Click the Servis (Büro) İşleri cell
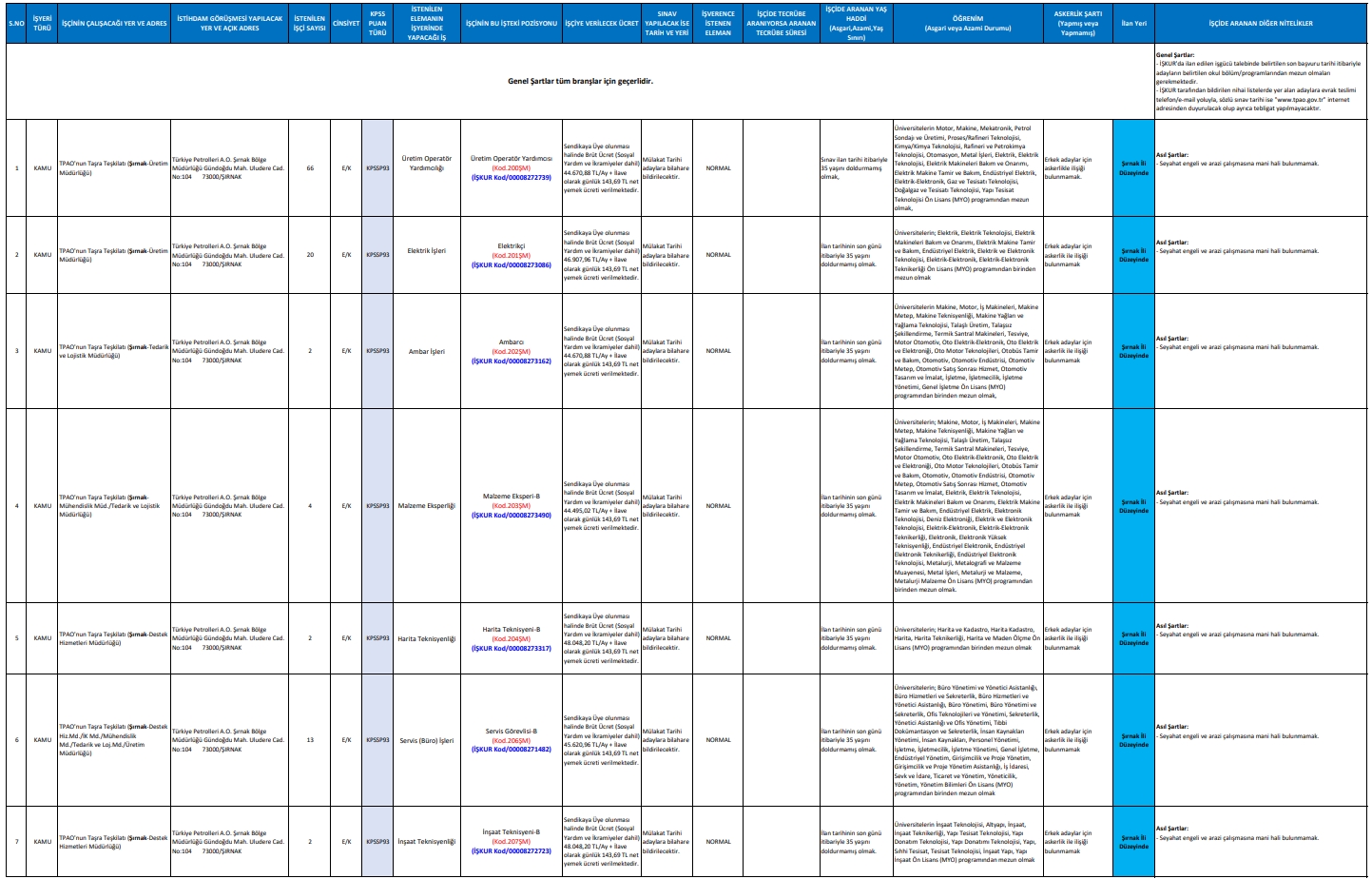The height and width of the screenshot is (879, 1372). (427, 740)
